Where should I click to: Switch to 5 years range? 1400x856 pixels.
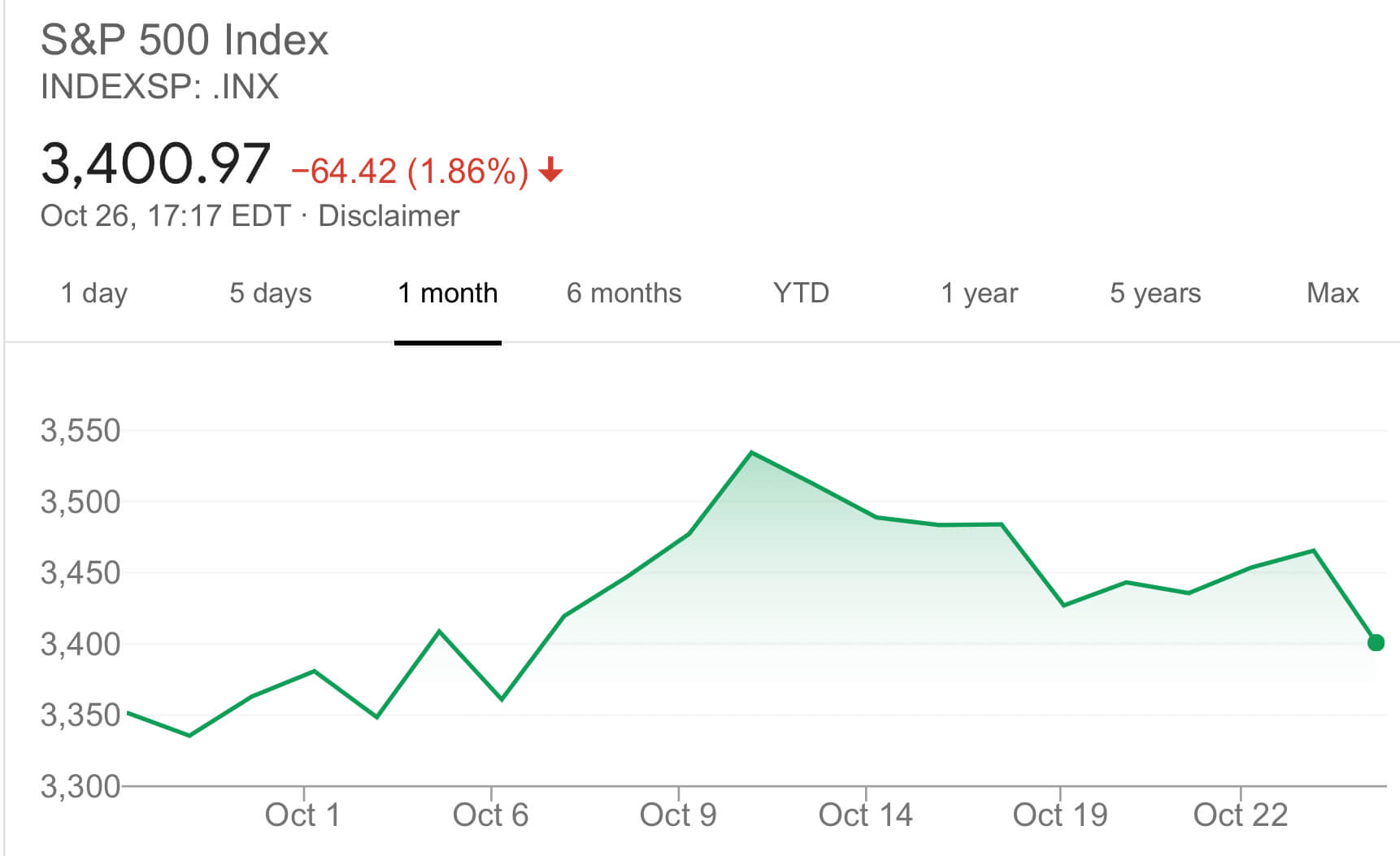click(x=1155, y=293)
